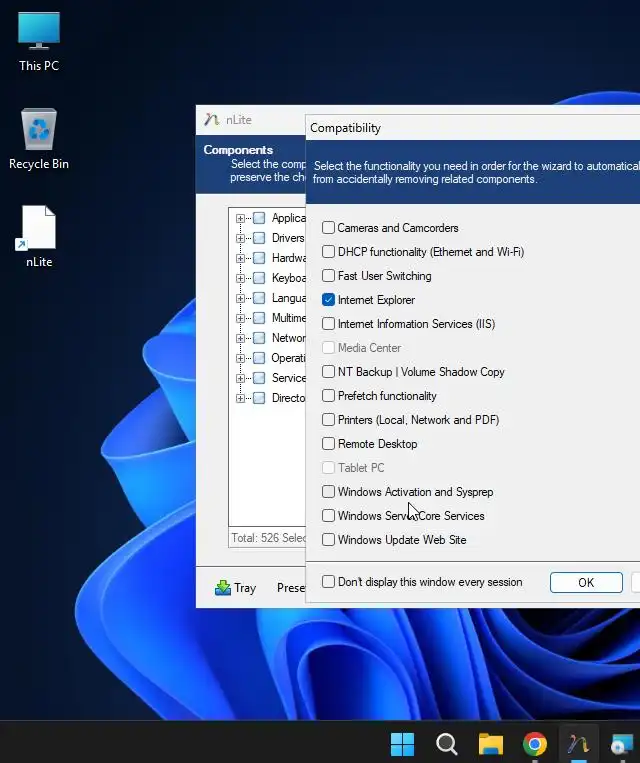640x763 pixels.
Task: Expand the Multimedia tree node
Action: 240,318
